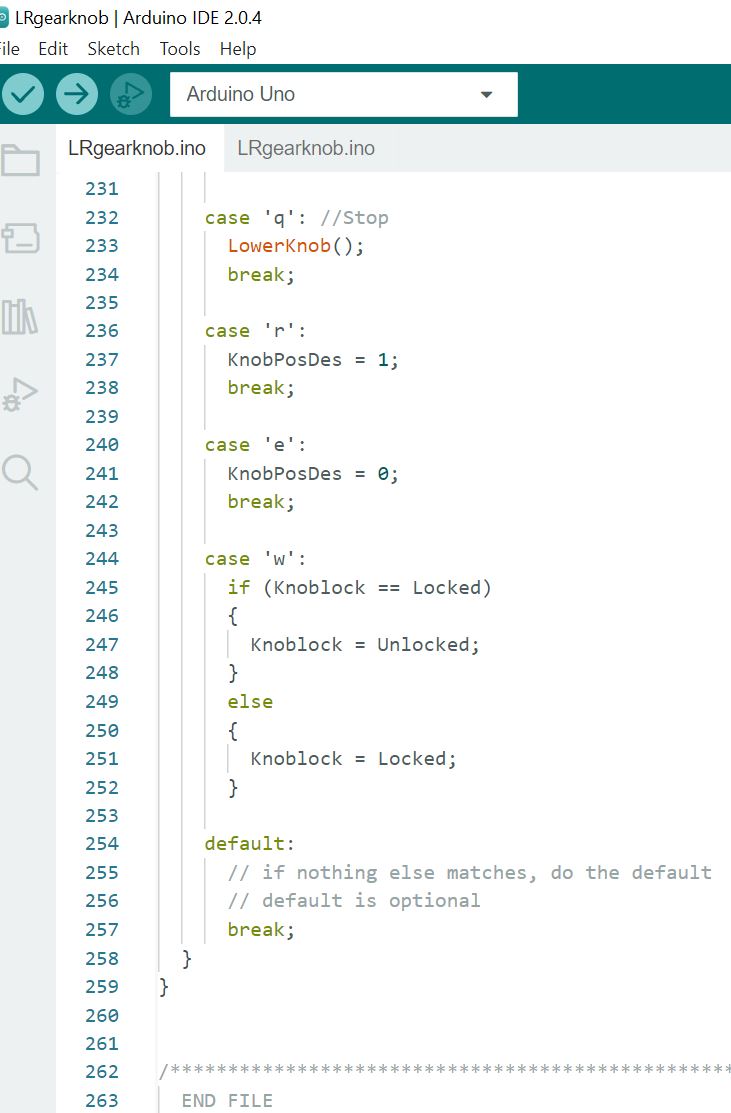Screen dimensions: 731x1113
Task: Click the Verify sketch checkmark button
Action: click(x=23, y=94)
